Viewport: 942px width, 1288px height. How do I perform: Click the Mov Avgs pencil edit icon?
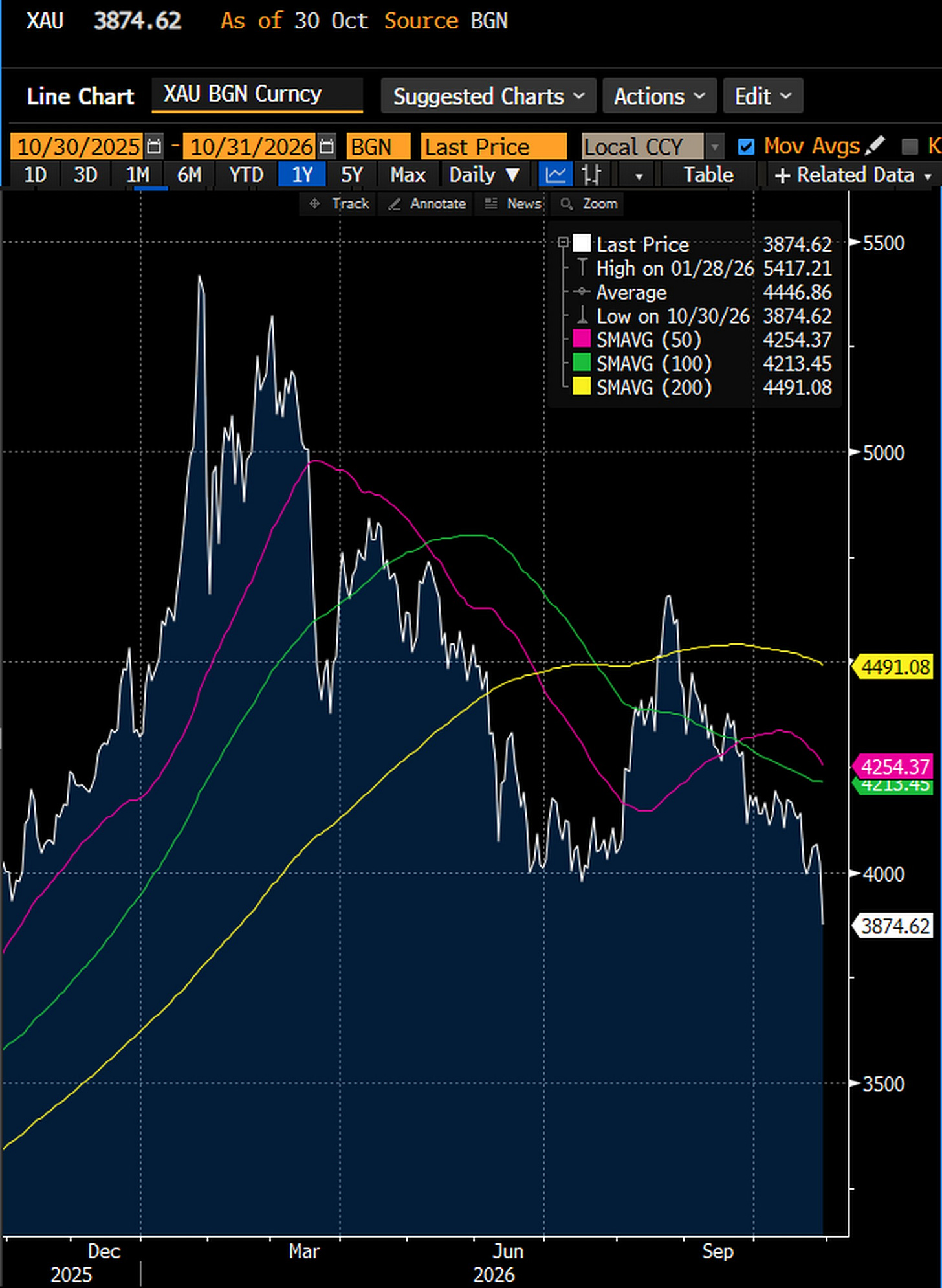coord(875,146)
